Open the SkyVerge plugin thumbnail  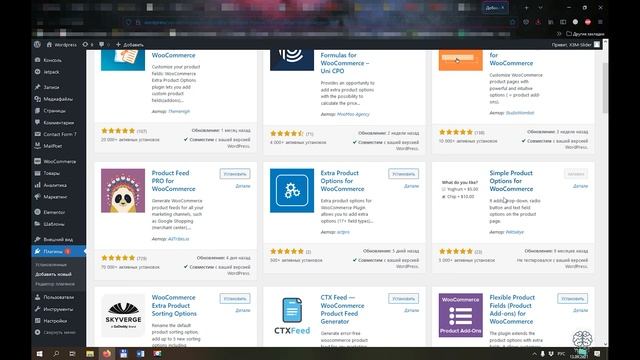pyautogui.click(x=123, y=316)
